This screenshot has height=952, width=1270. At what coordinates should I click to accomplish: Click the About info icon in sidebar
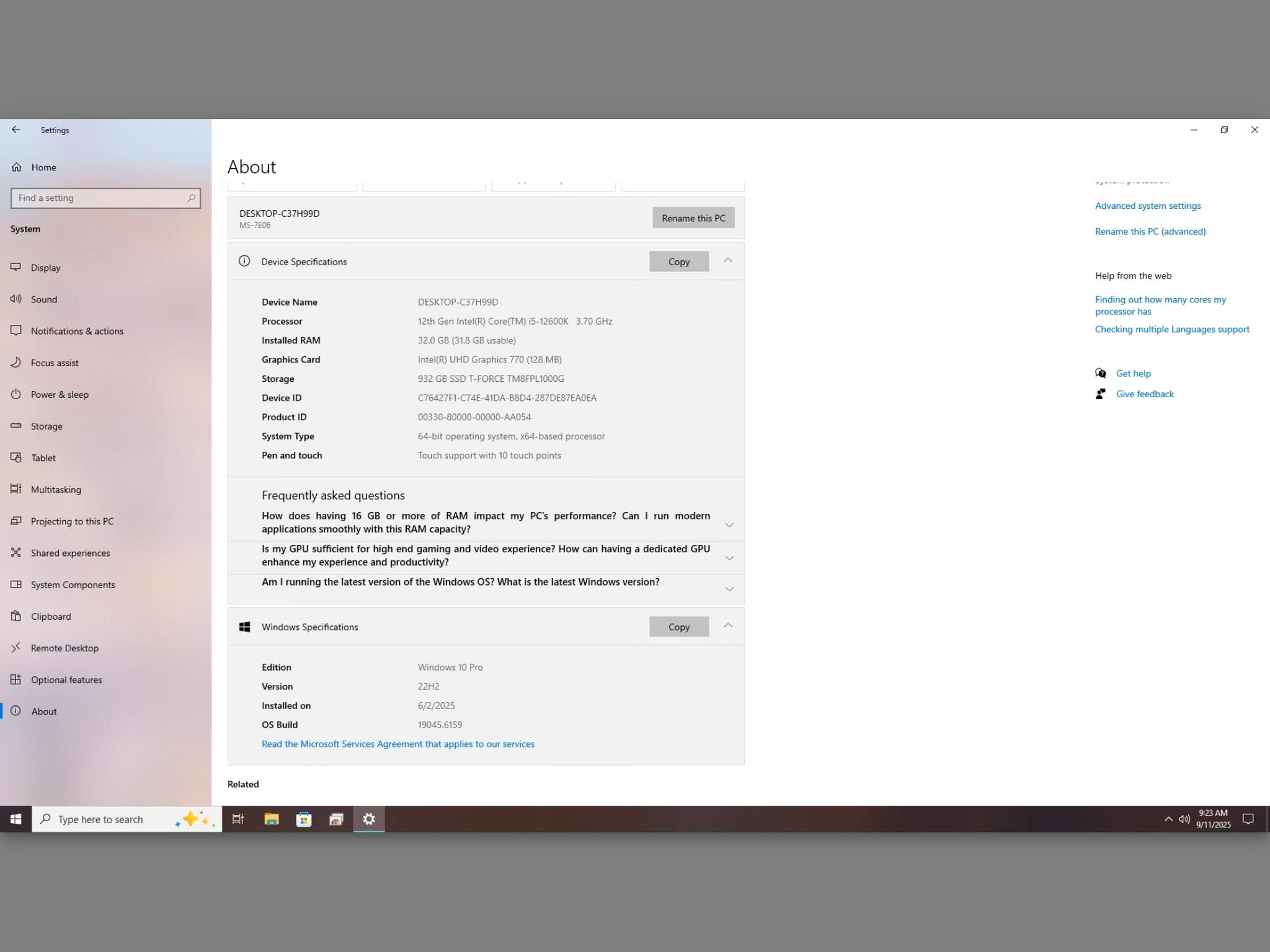pyautogui.click(x=16, y=711)
